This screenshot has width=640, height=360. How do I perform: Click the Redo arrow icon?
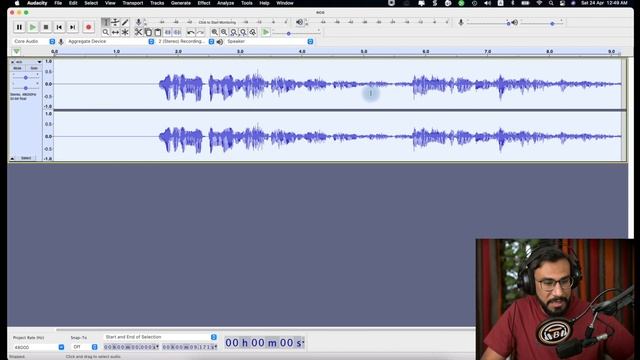pyautogui.click(x=200, y=32)
